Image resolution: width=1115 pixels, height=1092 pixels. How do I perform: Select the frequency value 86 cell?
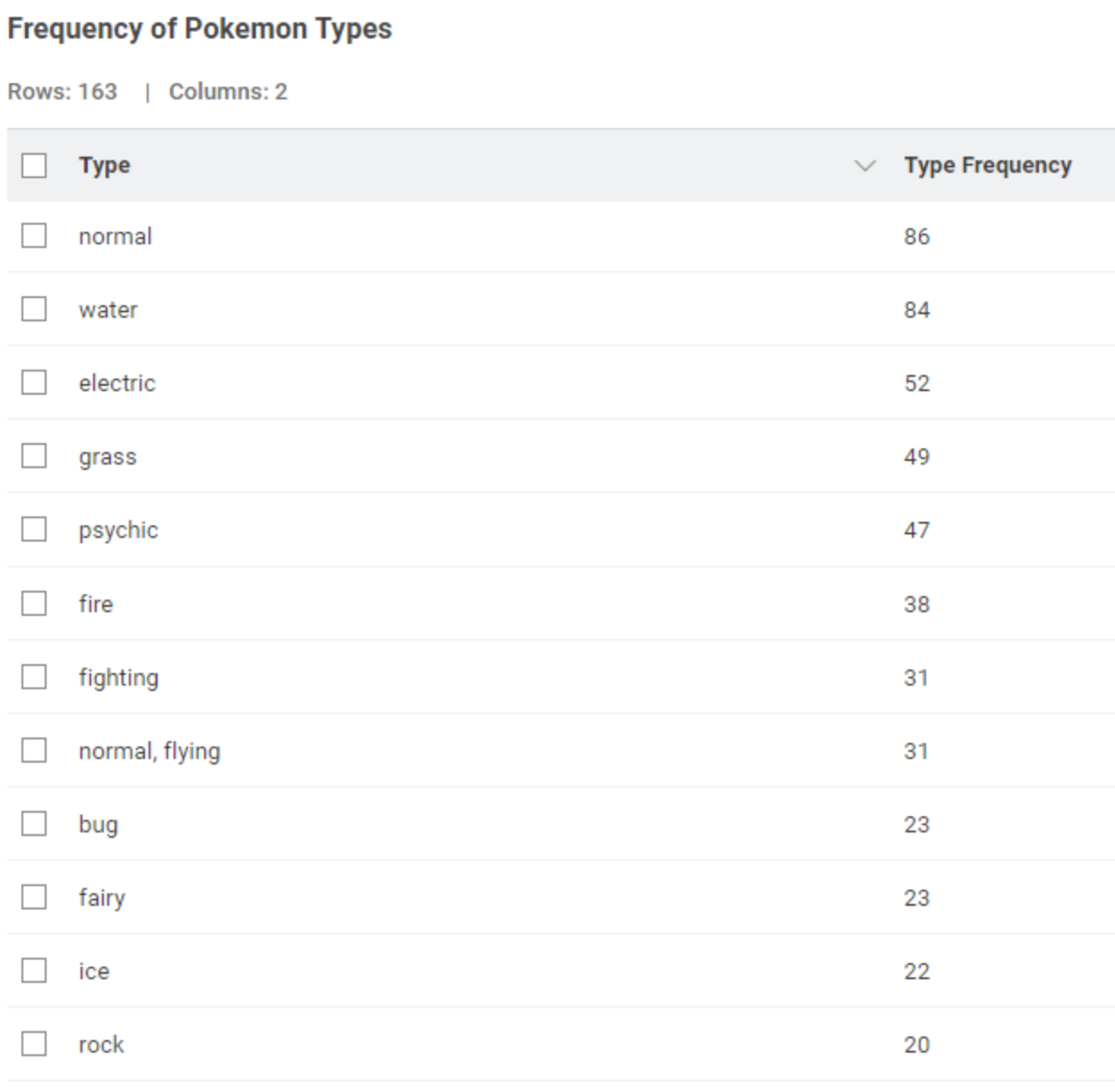(x=916, y=236)
